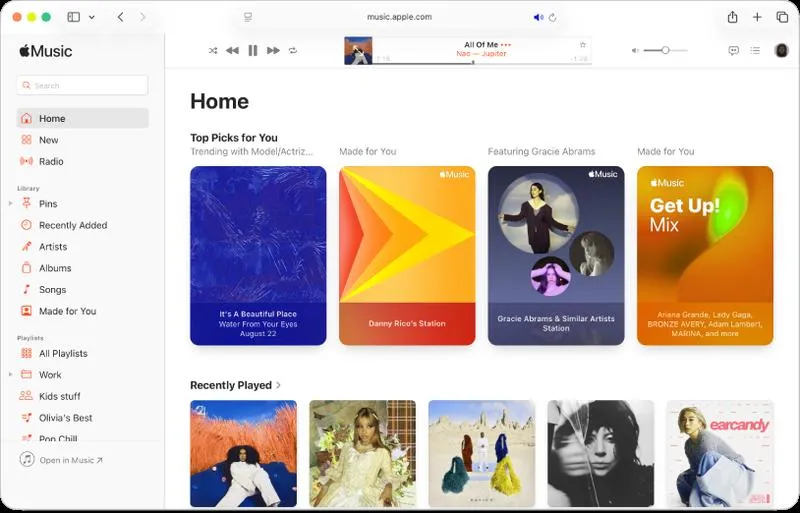Open the earcandy album
800x513 pixels.
coord(720,453)
